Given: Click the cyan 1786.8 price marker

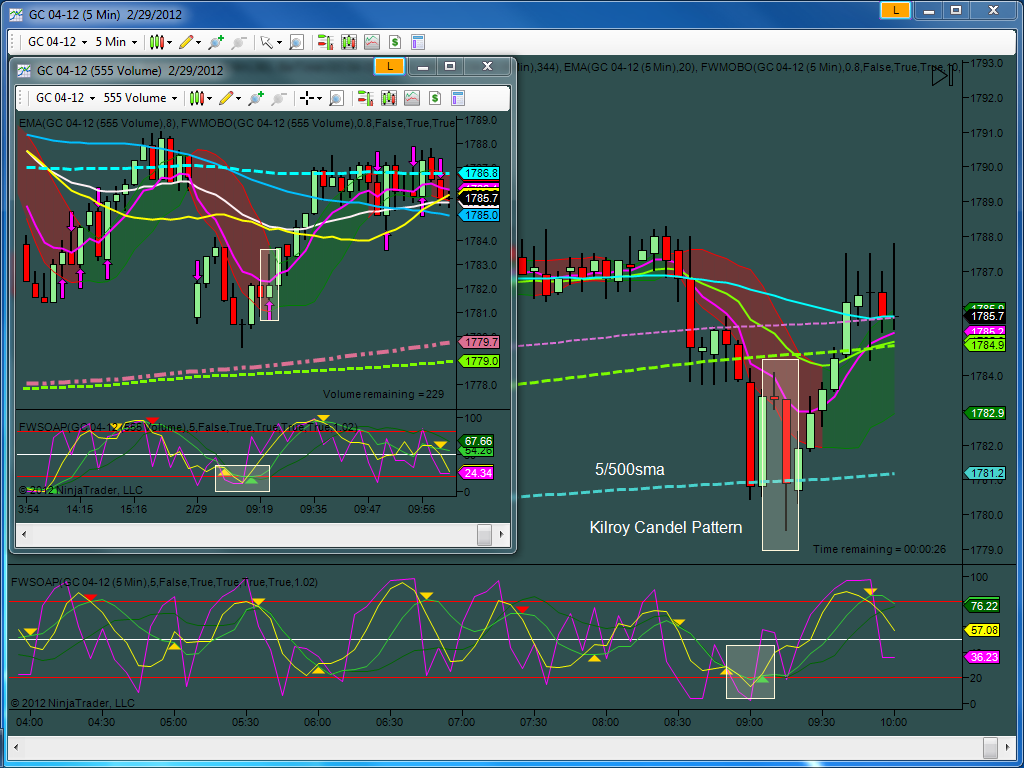Looking at the screenshot, I should 479,173.
